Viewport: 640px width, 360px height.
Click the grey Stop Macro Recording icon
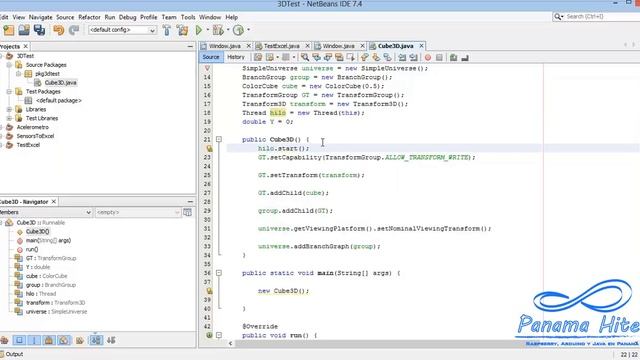pyautogui.click(x=439, y=58)
